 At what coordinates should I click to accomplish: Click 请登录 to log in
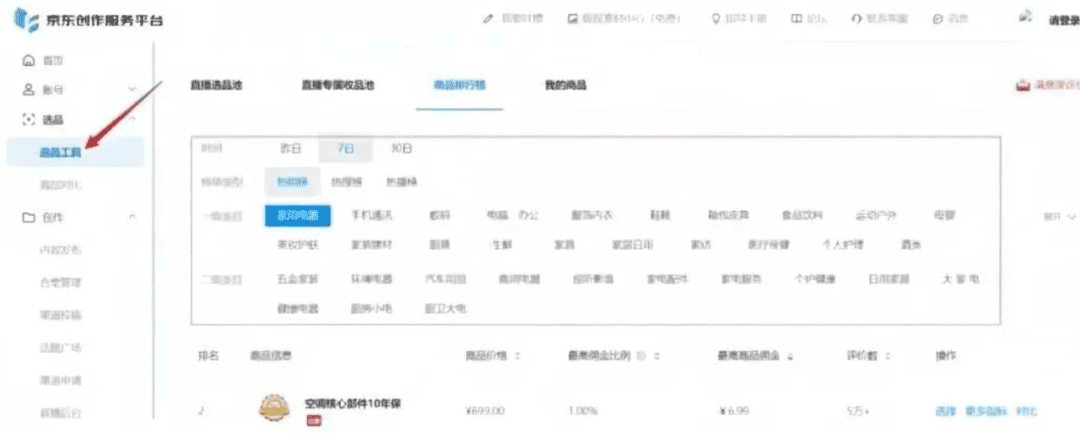point(1062,20)
